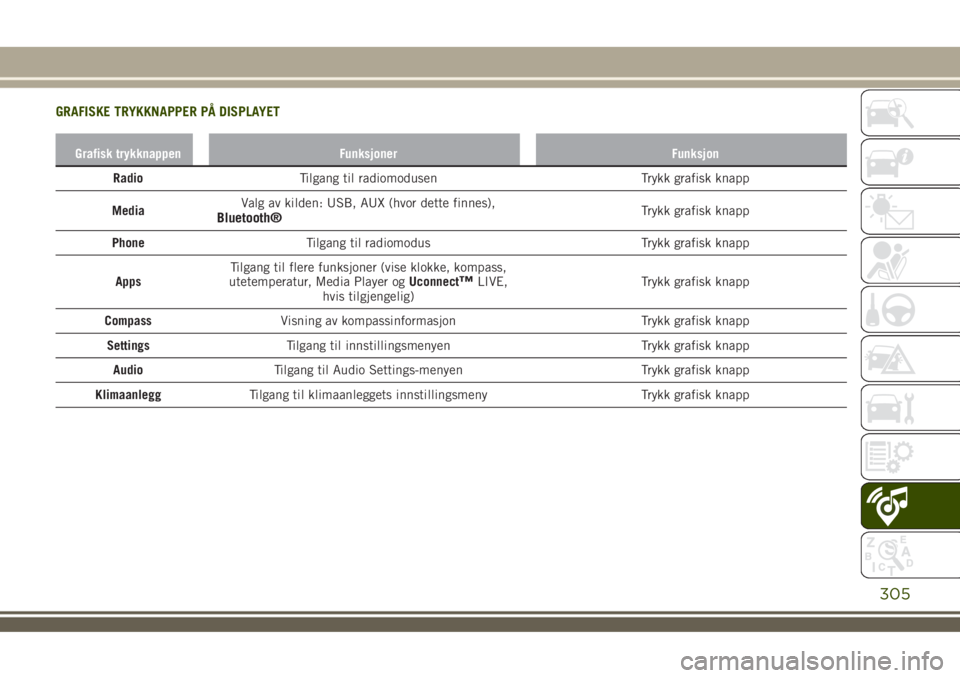
Task: Click 'Tilgang til Audio Settings-menyen' cell
Action: (x=368, y=370)
